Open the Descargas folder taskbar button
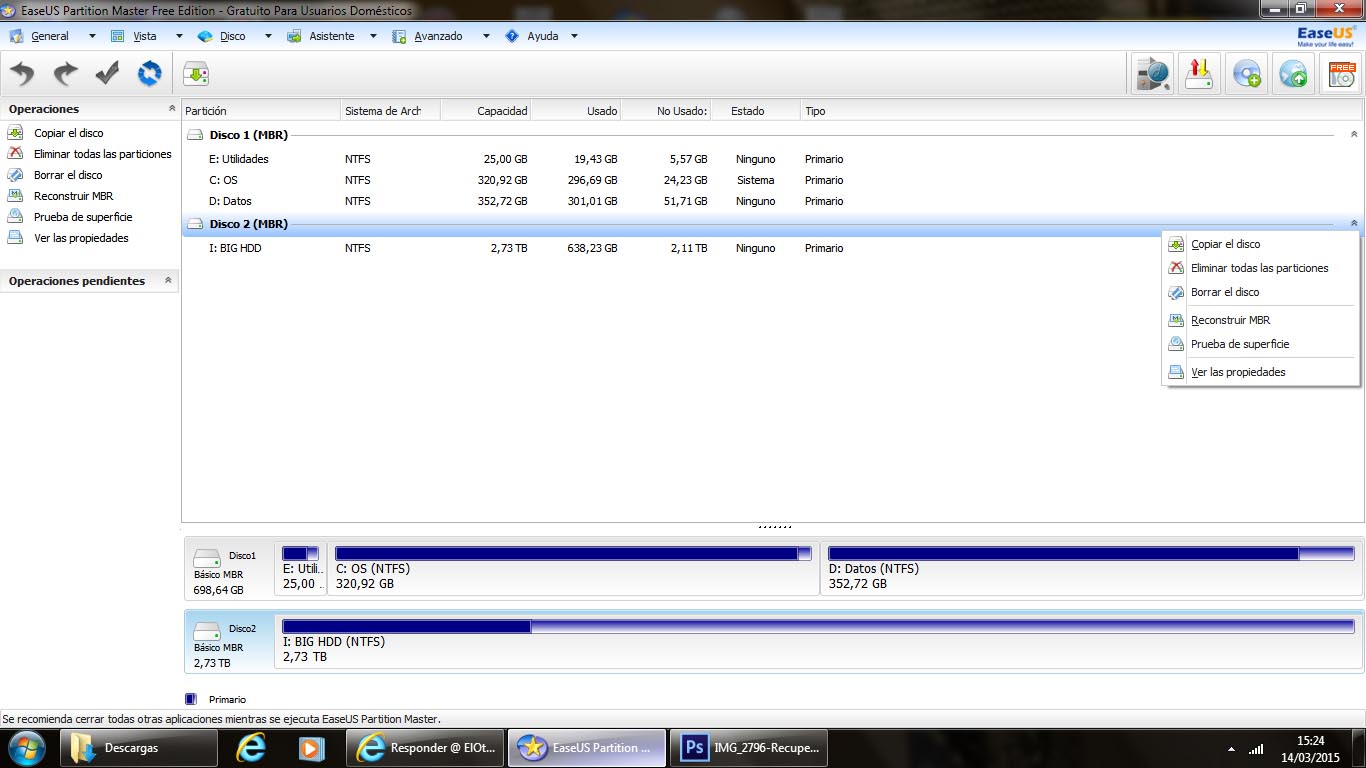1366x768 pixels. [x=140, y=747]
